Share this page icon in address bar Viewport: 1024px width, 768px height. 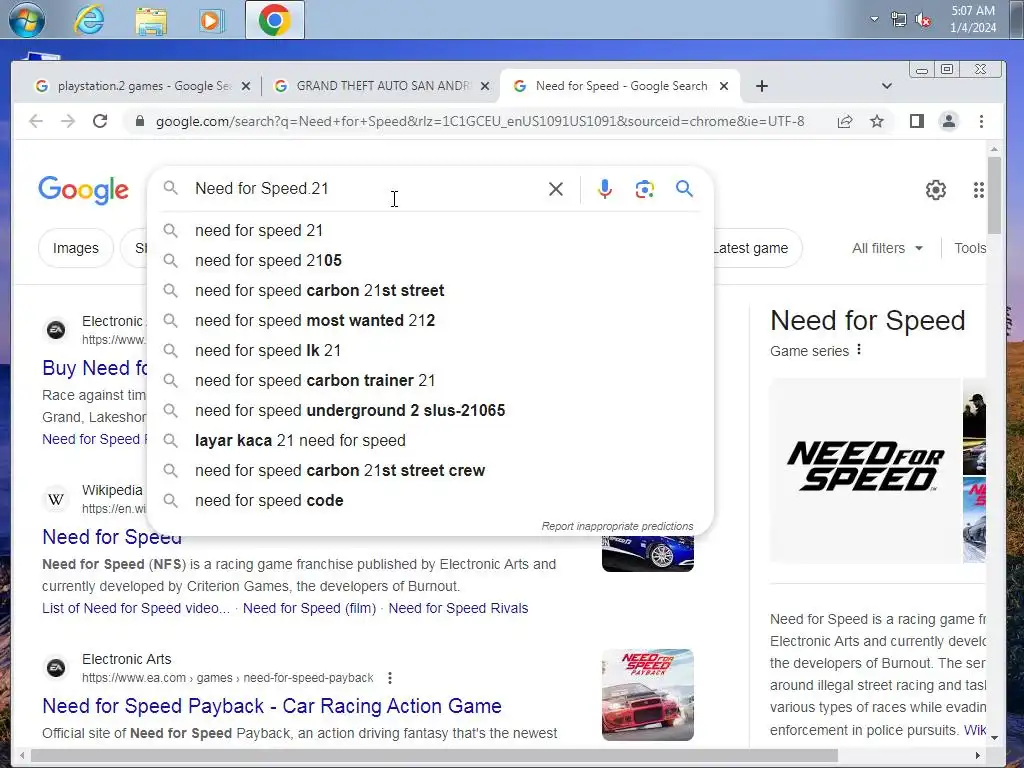pyautogui.click(x=844, y=121)
